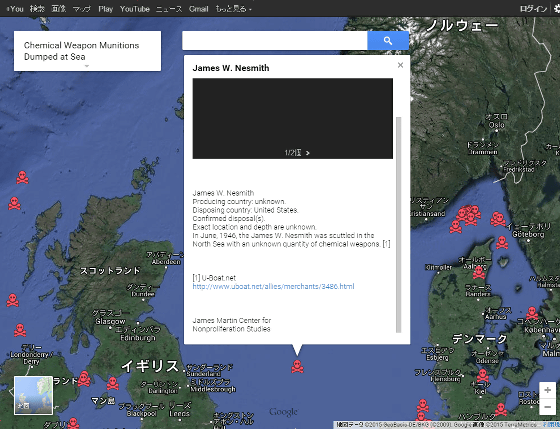
Task: Open Gmail in the top bar
Action: (x=199, y=9)
